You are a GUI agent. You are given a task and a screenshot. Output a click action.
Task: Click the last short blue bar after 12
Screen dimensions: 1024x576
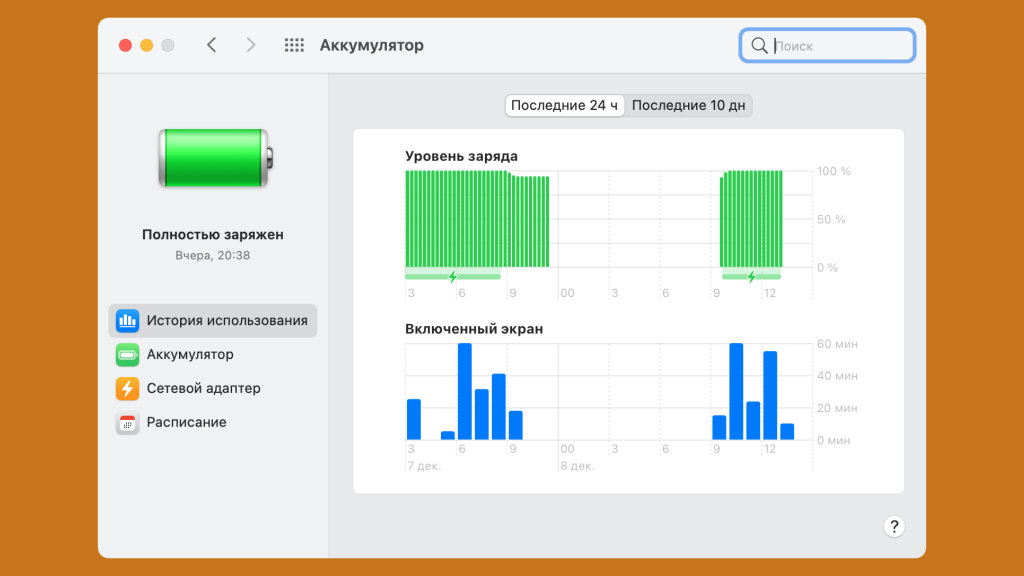tap(787, 432)
